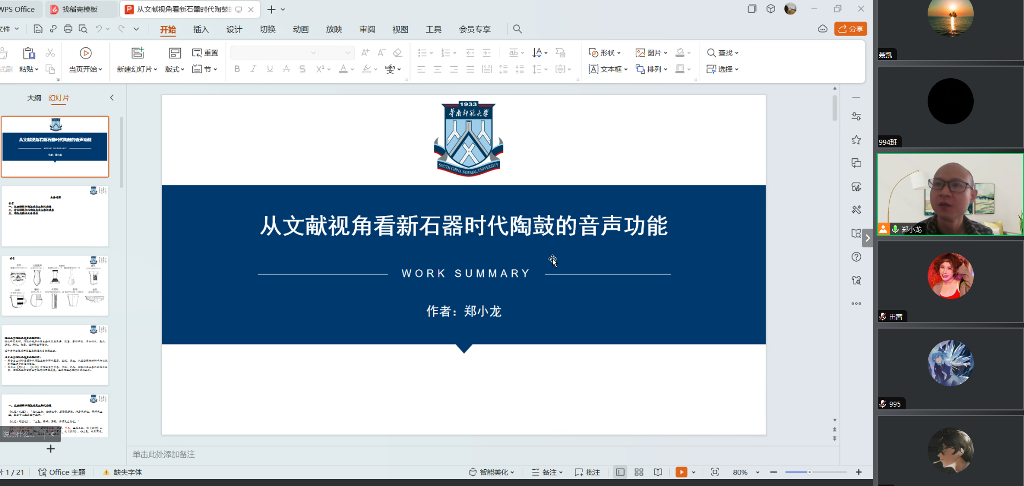Start slideshow from the status bar play button

click(x=682, y=472)
